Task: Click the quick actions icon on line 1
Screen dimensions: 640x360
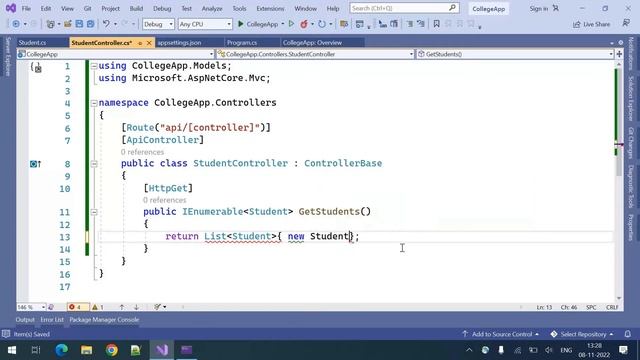Action: 36,67
